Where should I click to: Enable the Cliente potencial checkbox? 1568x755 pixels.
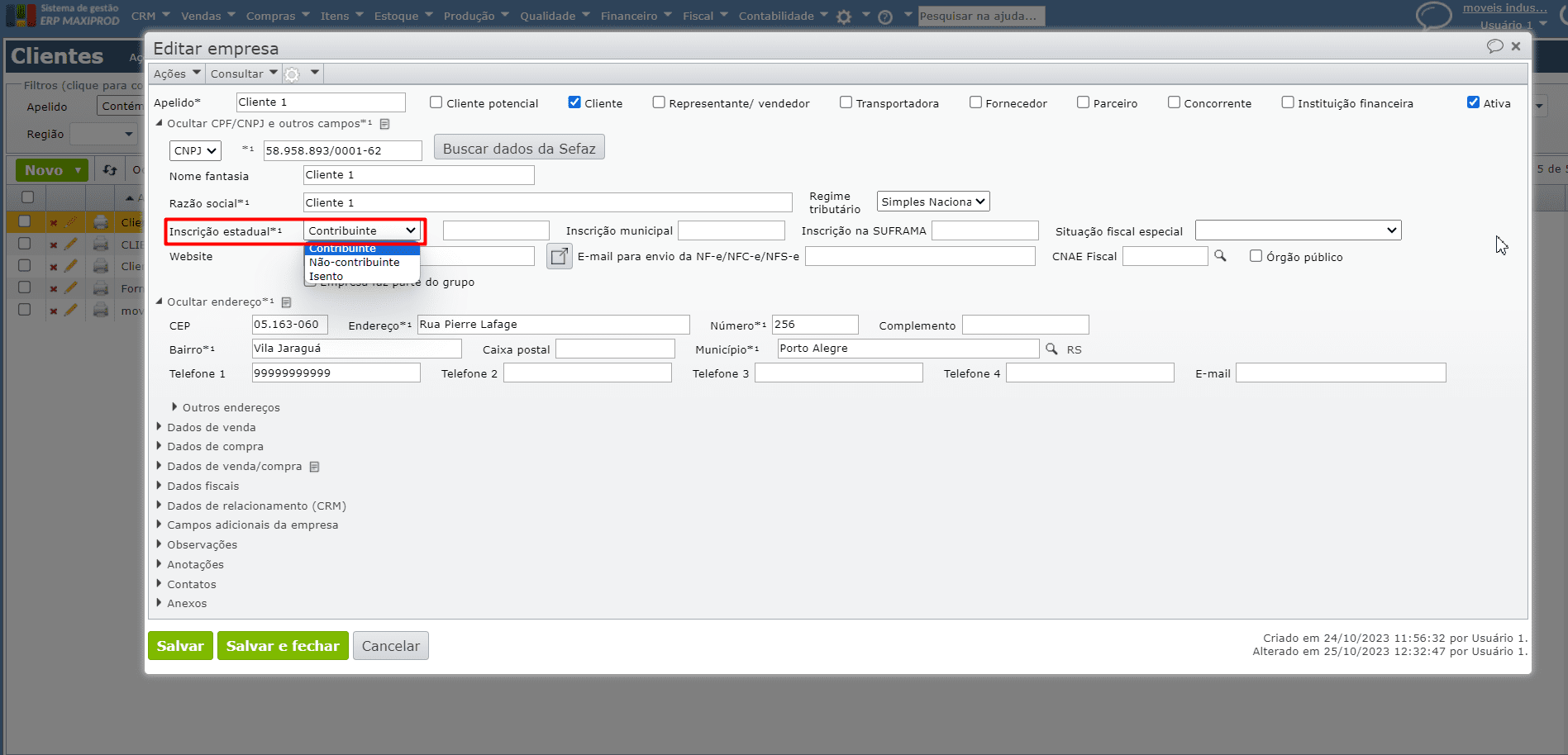point(436,102)
